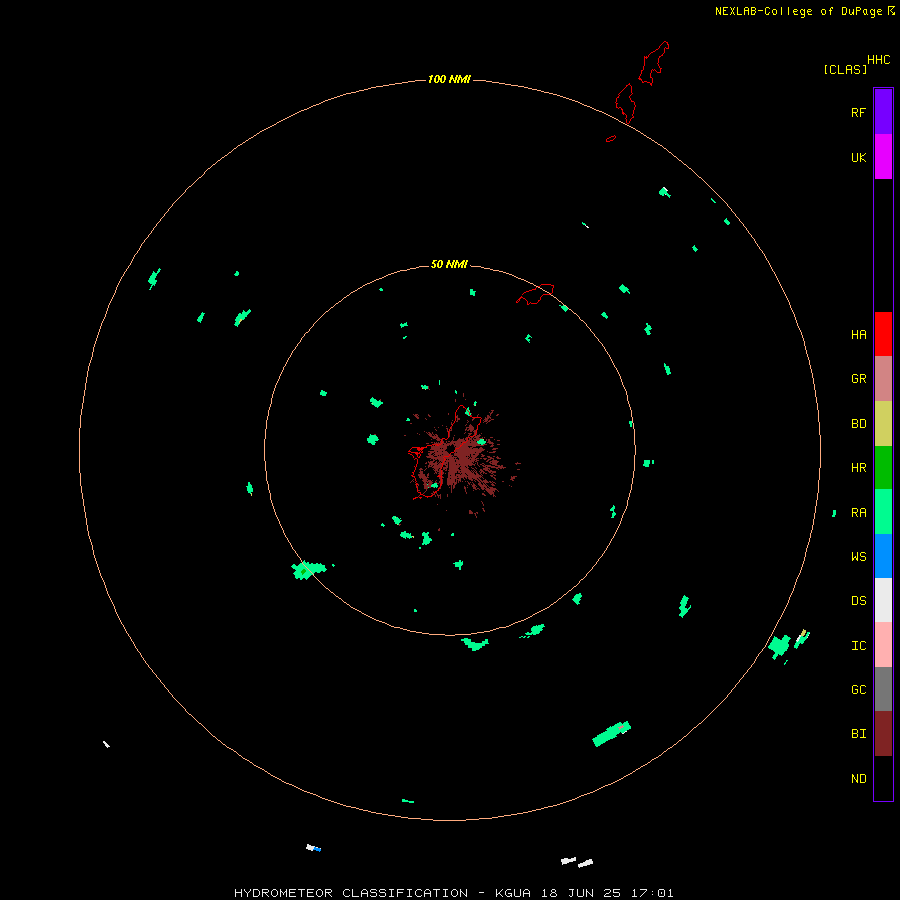Click the "18 JUN 25 17:01" timestamp
Image resolution: width=900 pixels, height=900 pixels.
coord(607,893)
